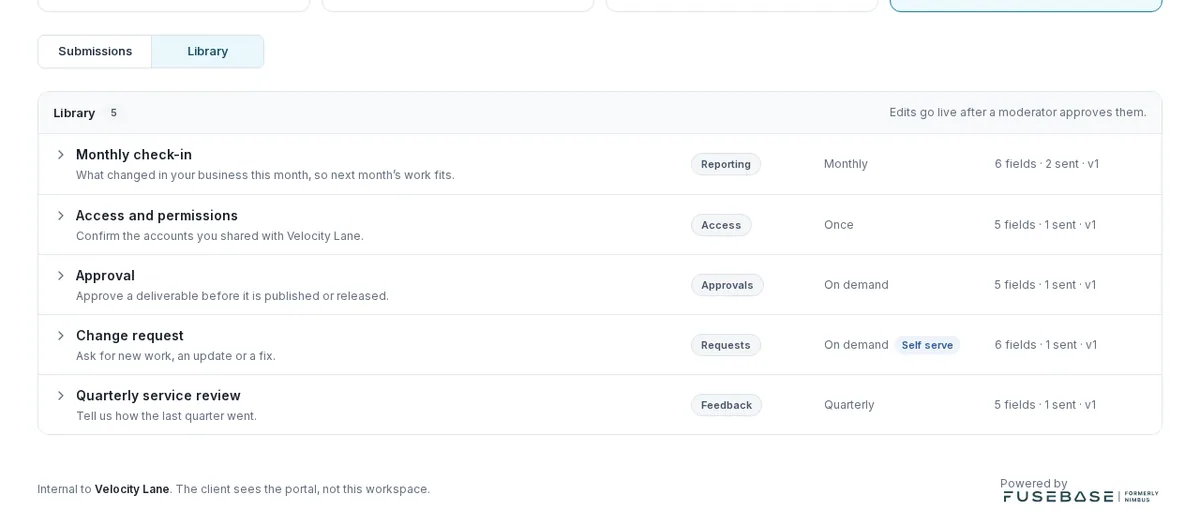Click "What changed in your business" description
The image size is (1200, 525).
click(265, 175)
